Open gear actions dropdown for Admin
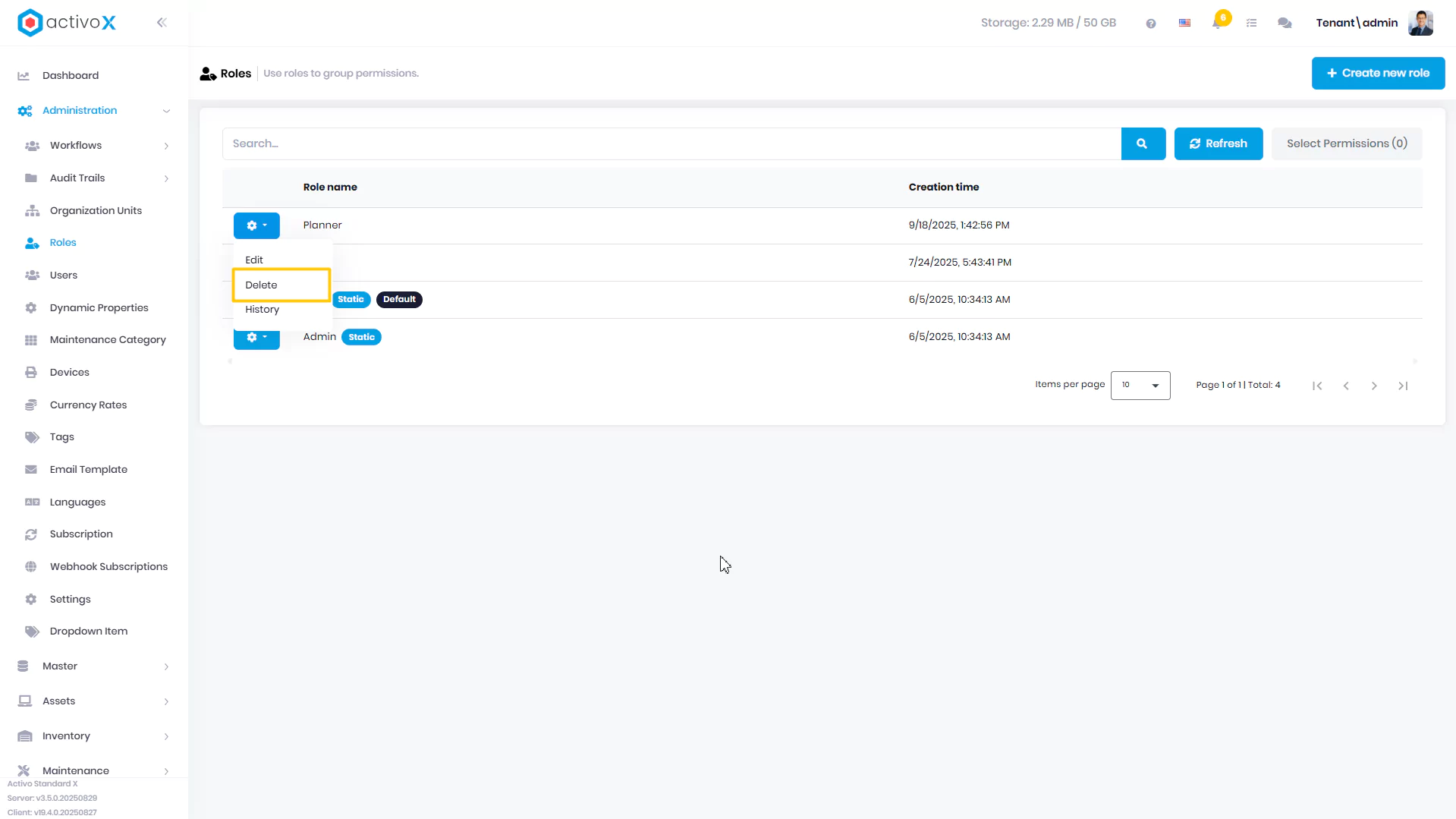The width and height of the screenshot is (1456, 819). (256, 339)
